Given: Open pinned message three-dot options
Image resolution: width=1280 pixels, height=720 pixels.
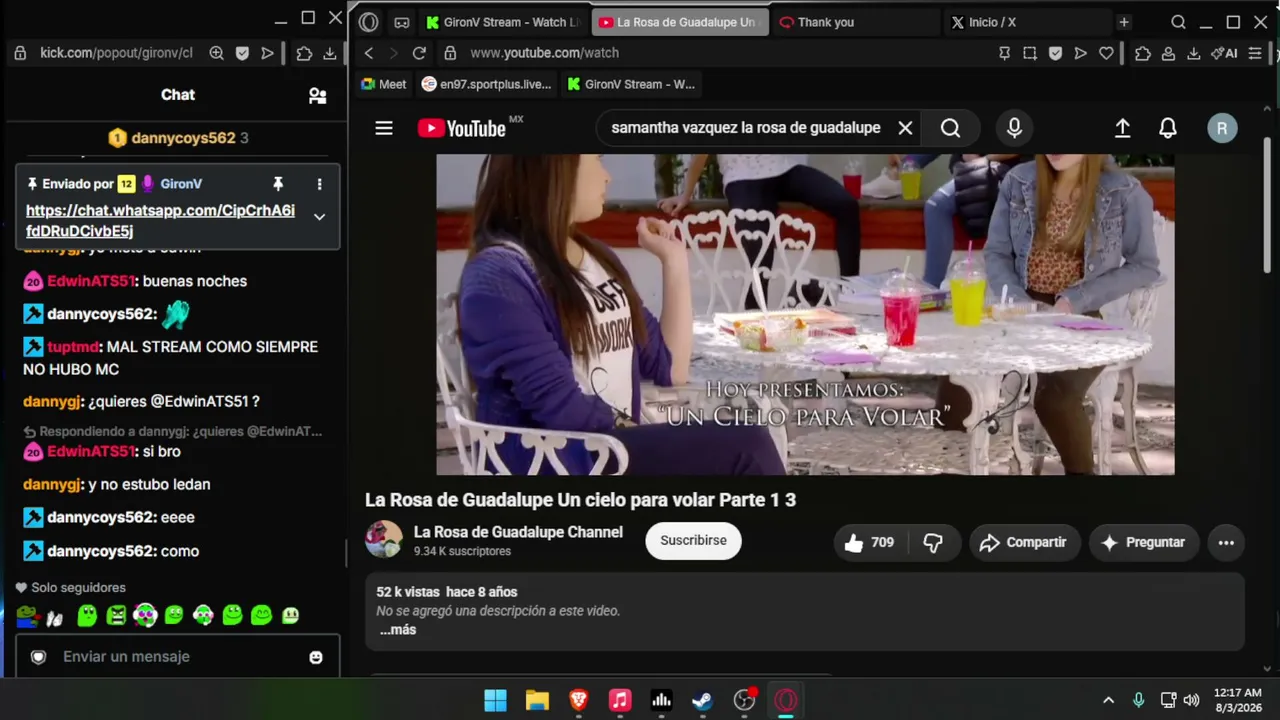Looking at the screenshot, I should click(x=319, y=184).
